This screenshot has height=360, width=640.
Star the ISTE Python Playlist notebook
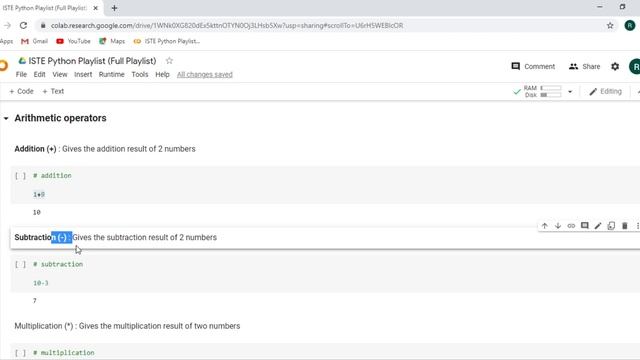169,61
